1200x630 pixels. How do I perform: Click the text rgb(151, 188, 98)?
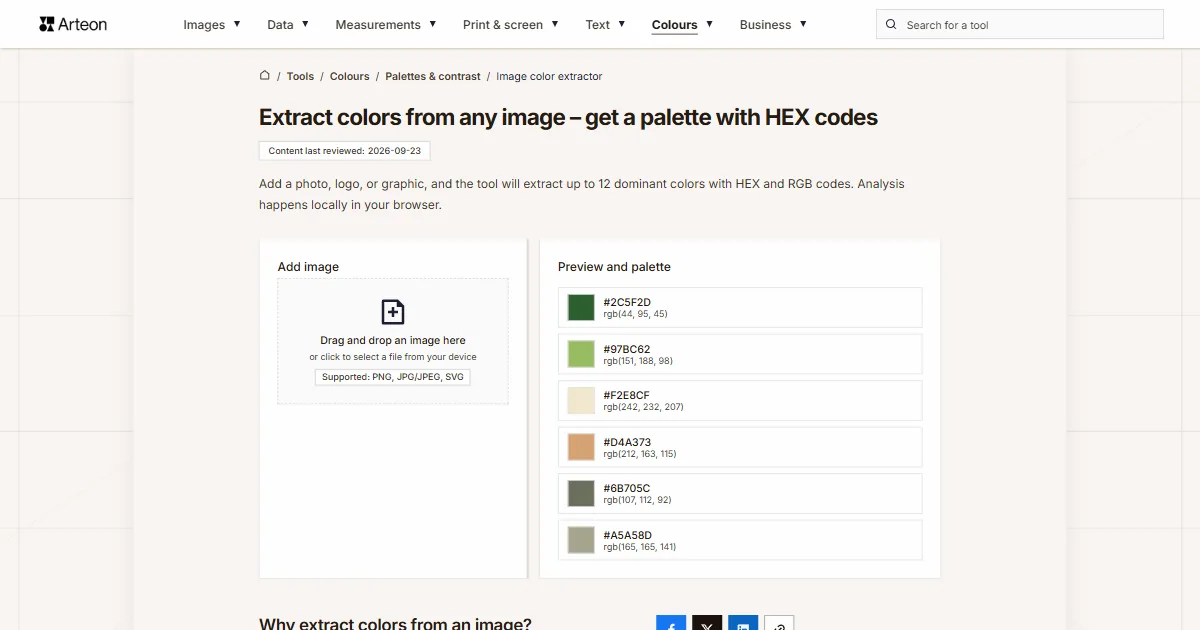click(638, 361)
